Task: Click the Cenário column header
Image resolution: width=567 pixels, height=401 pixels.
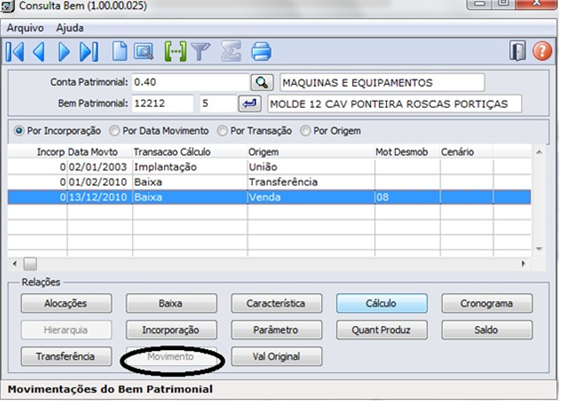Action: click(x=466, y=152)
